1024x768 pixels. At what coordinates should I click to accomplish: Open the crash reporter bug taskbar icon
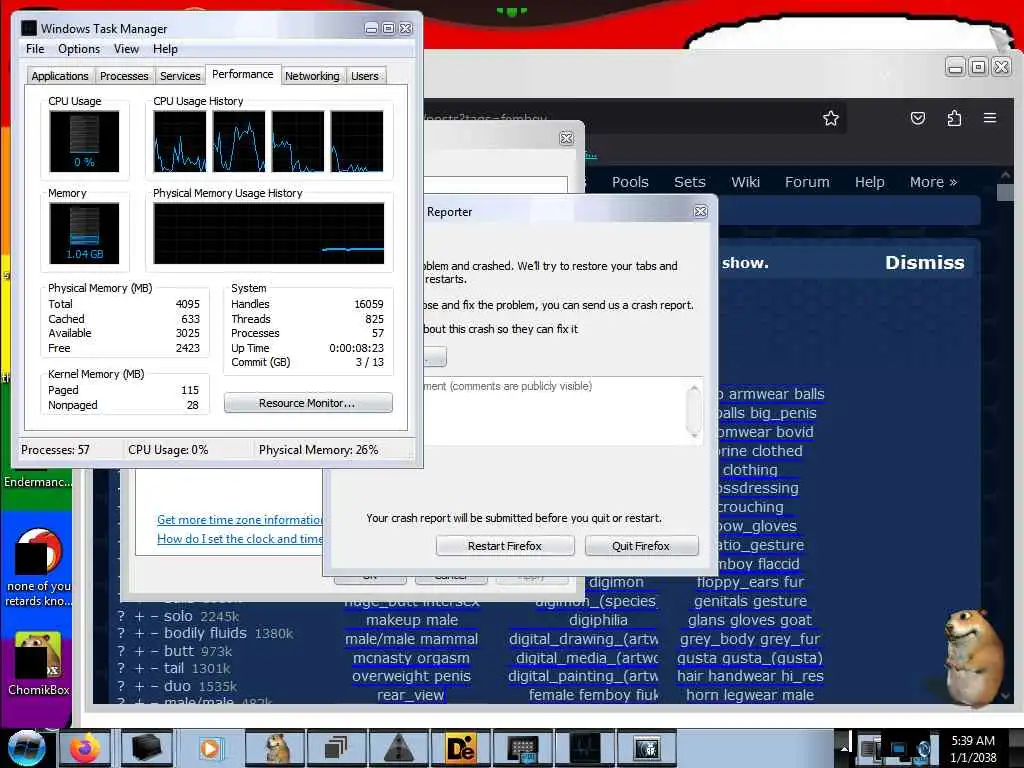coord(645,748)
